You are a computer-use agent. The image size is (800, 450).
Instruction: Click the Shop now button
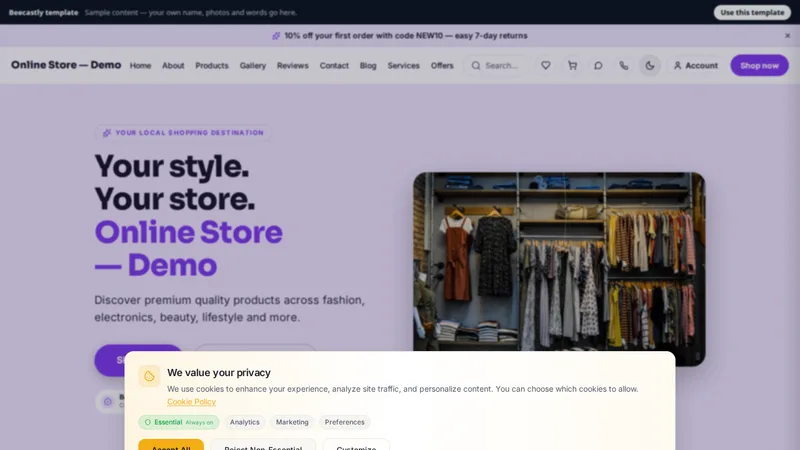759,65
